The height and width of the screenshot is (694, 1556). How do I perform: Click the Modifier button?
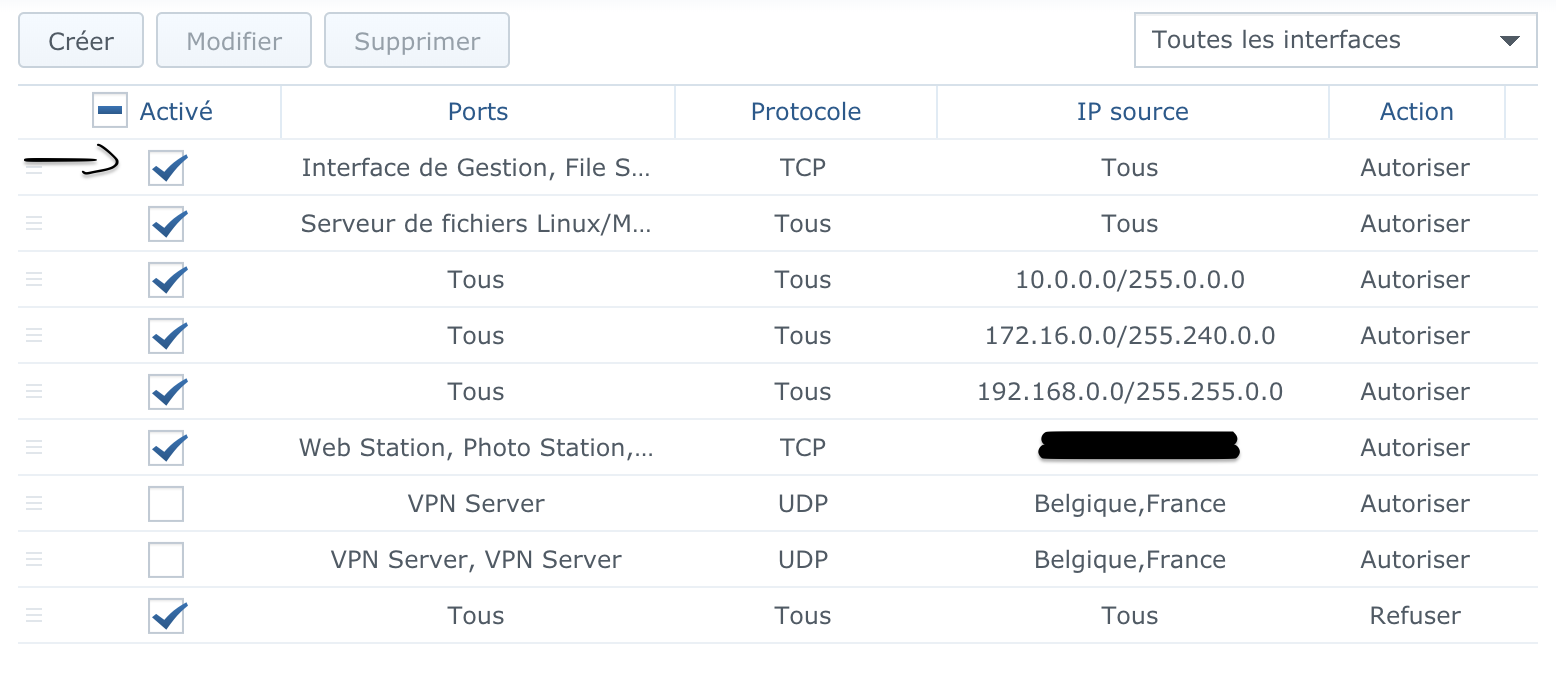[234, 41]
